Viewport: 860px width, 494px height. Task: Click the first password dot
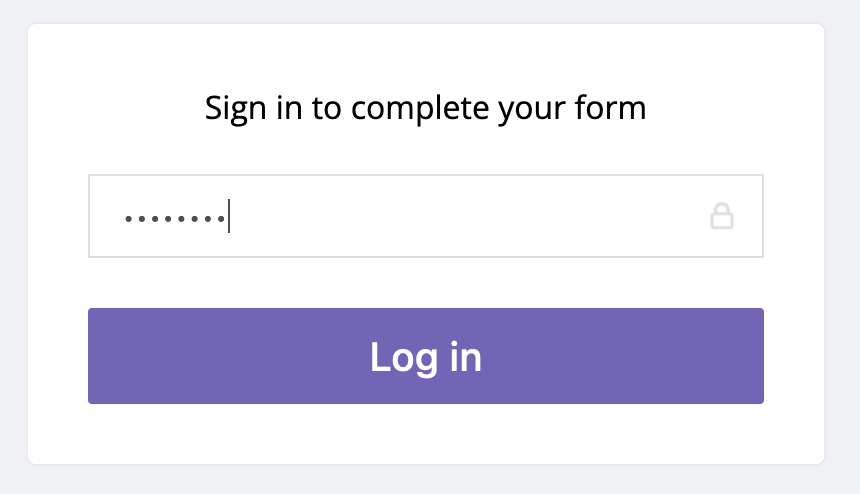127,217
